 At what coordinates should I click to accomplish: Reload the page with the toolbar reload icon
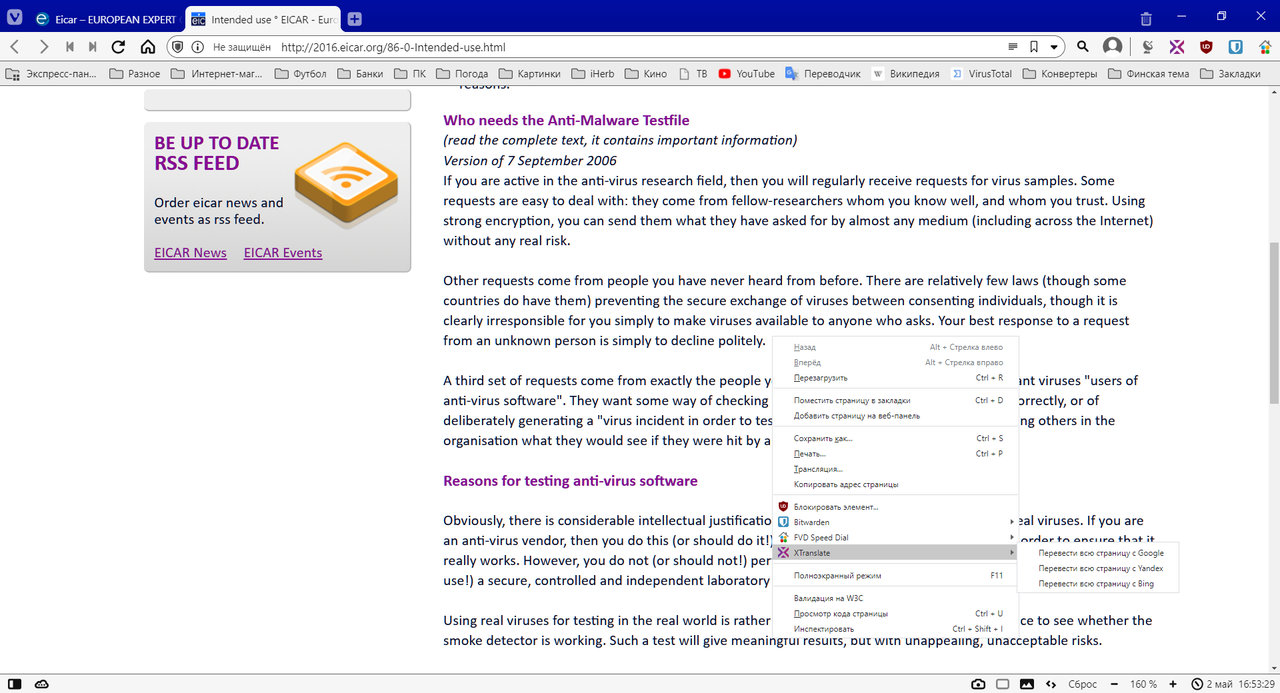pyautogui.click(x=118, y=47)
